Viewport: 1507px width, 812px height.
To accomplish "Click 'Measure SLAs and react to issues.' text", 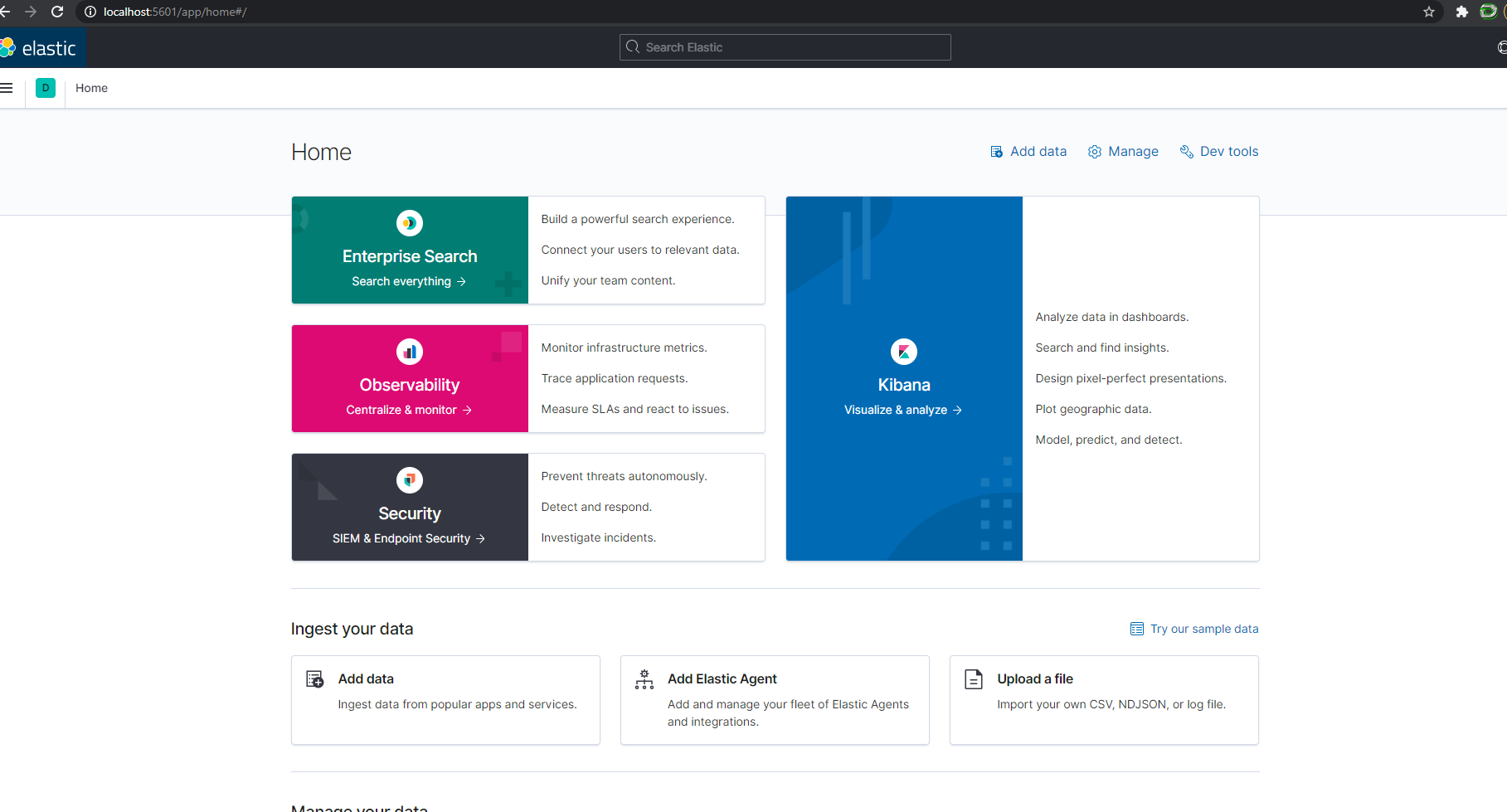I will (635, 409).
